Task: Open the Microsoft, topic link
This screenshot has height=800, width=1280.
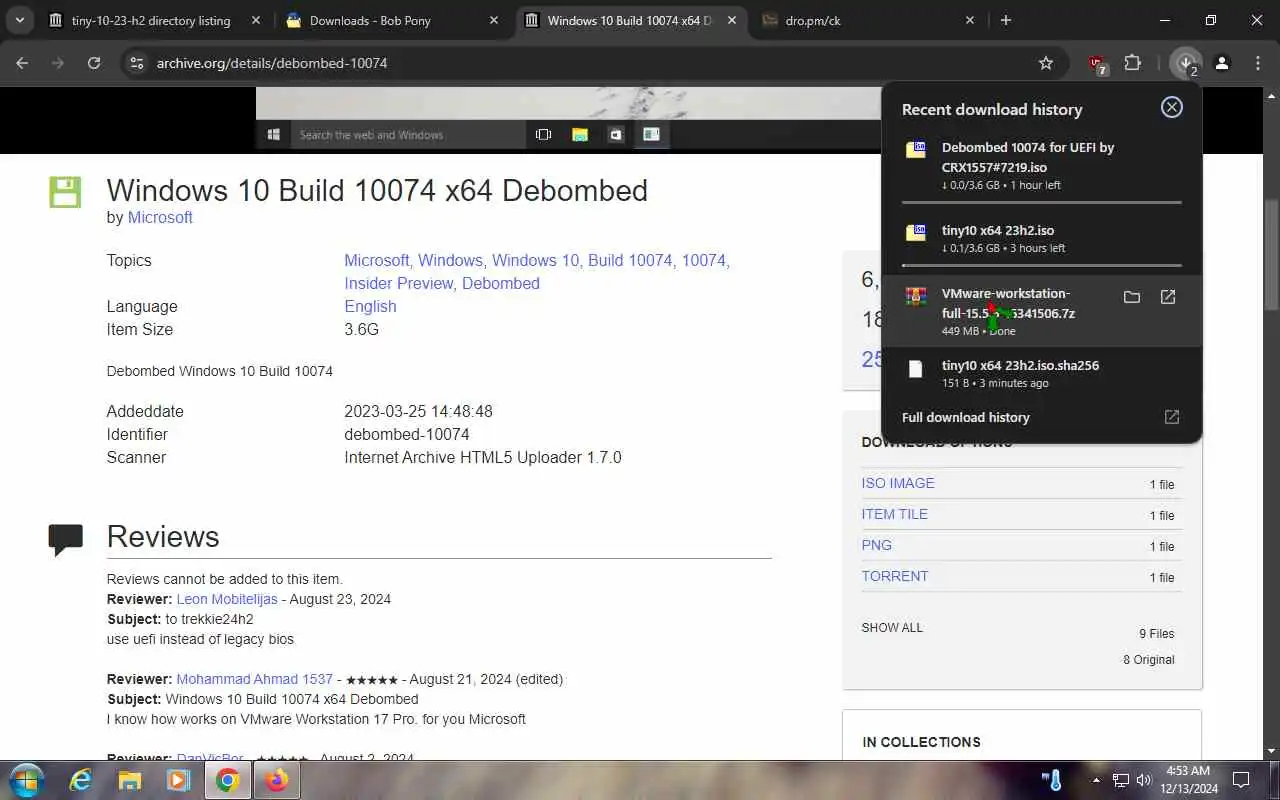Action: 377,260
